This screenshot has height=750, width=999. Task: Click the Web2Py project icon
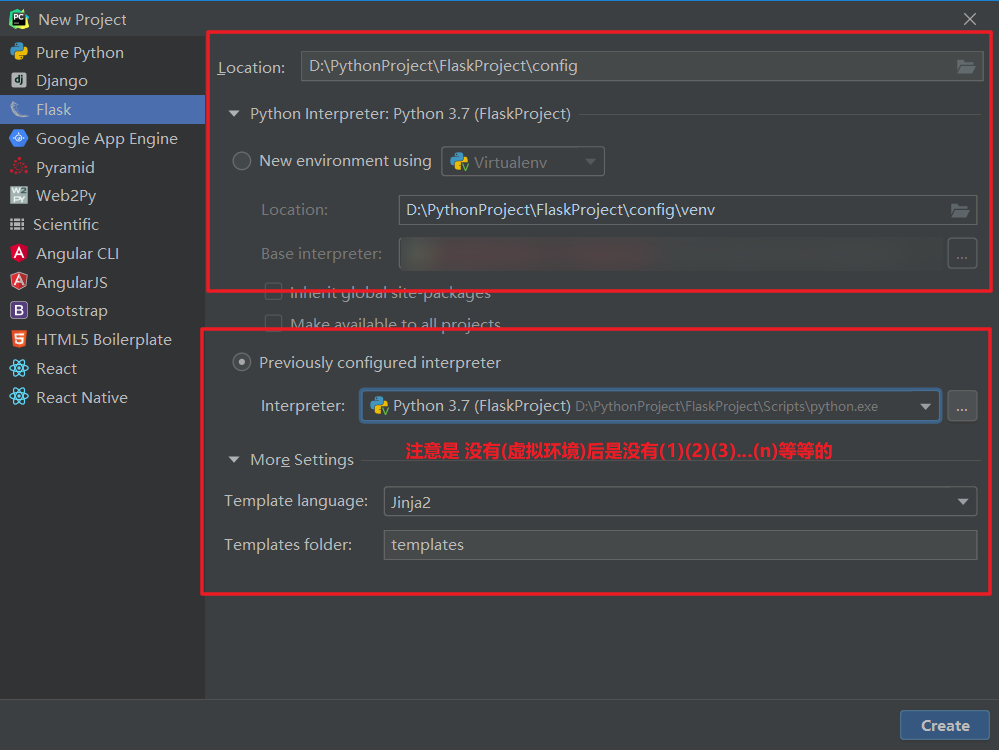click(19, 195)
